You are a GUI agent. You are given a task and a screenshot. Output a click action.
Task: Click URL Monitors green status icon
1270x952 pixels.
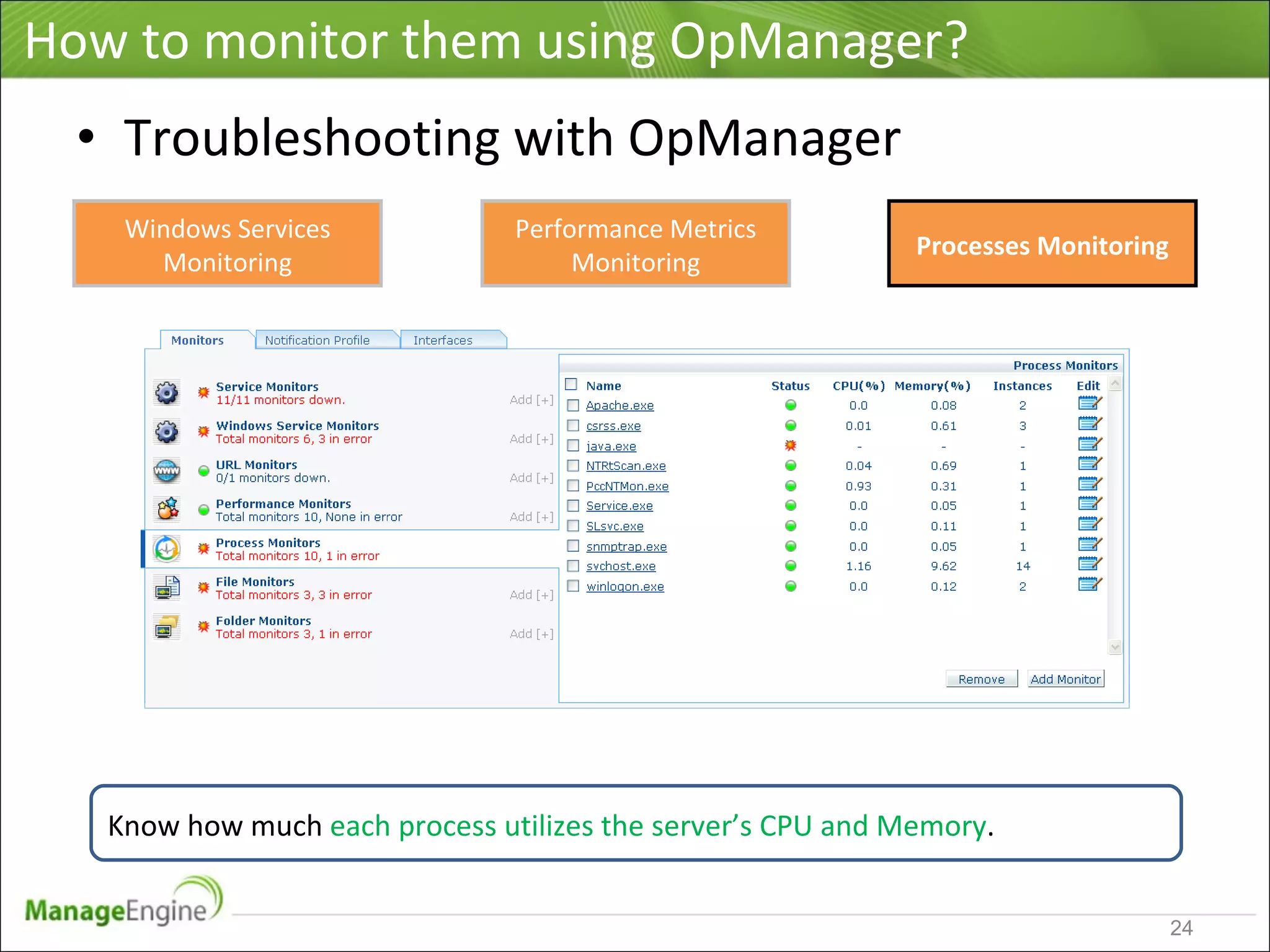click(203, 471)
